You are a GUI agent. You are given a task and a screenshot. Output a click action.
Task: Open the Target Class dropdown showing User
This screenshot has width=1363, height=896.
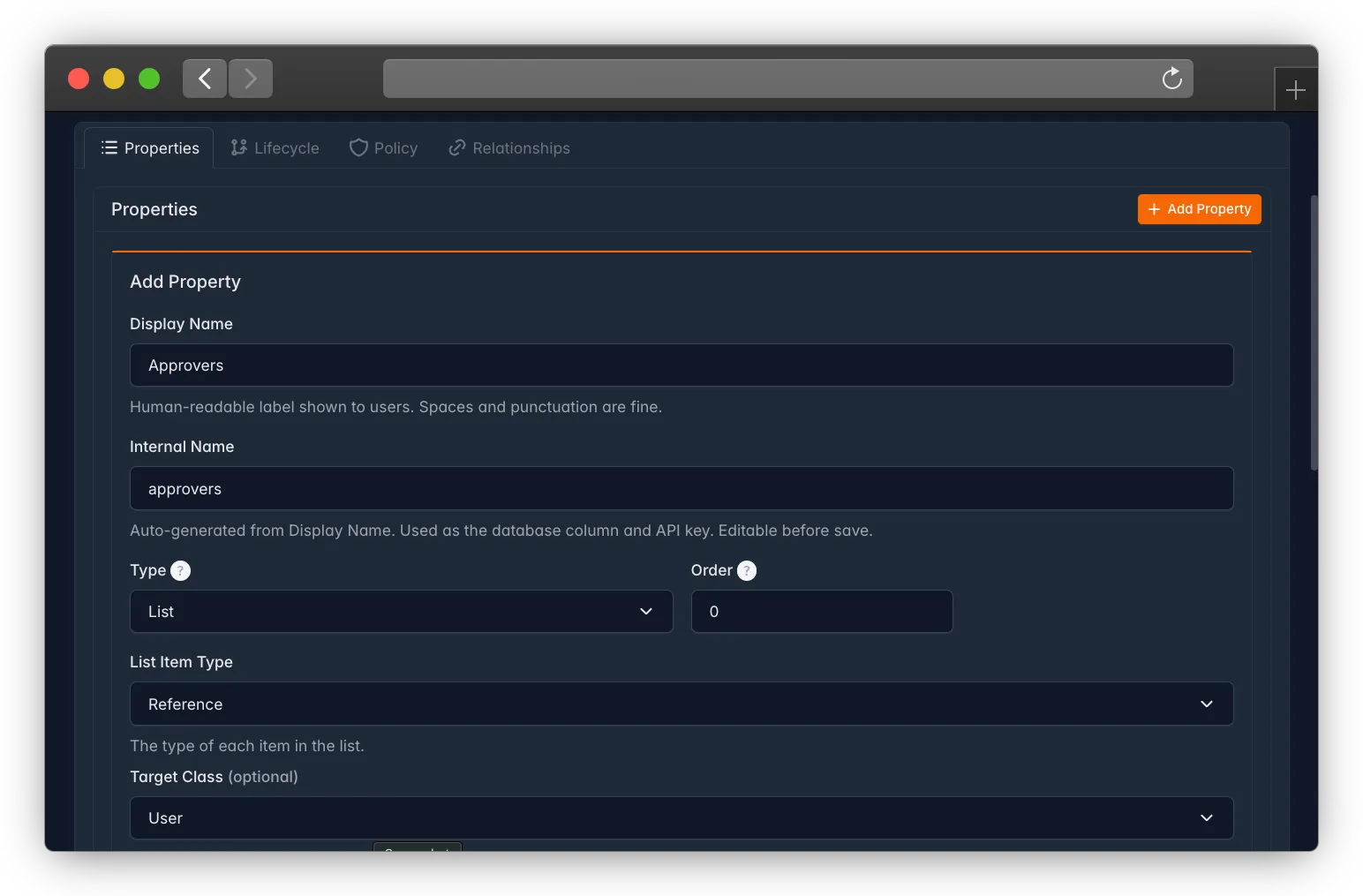pos(681,818)
